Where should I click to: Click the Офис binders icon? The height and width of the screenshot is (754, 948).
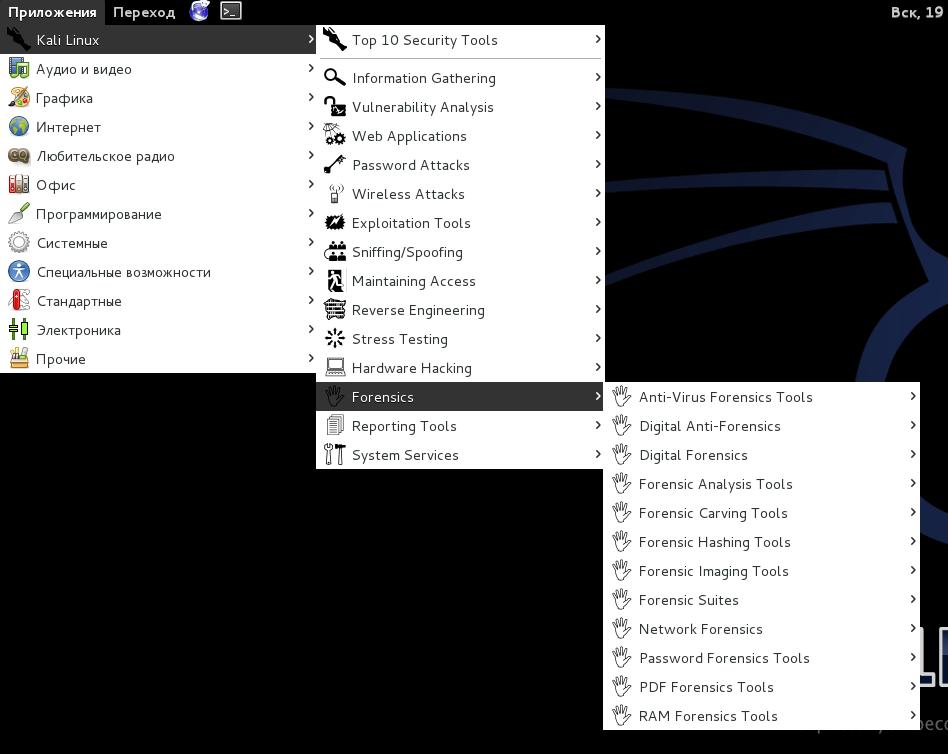coord(19,184)
